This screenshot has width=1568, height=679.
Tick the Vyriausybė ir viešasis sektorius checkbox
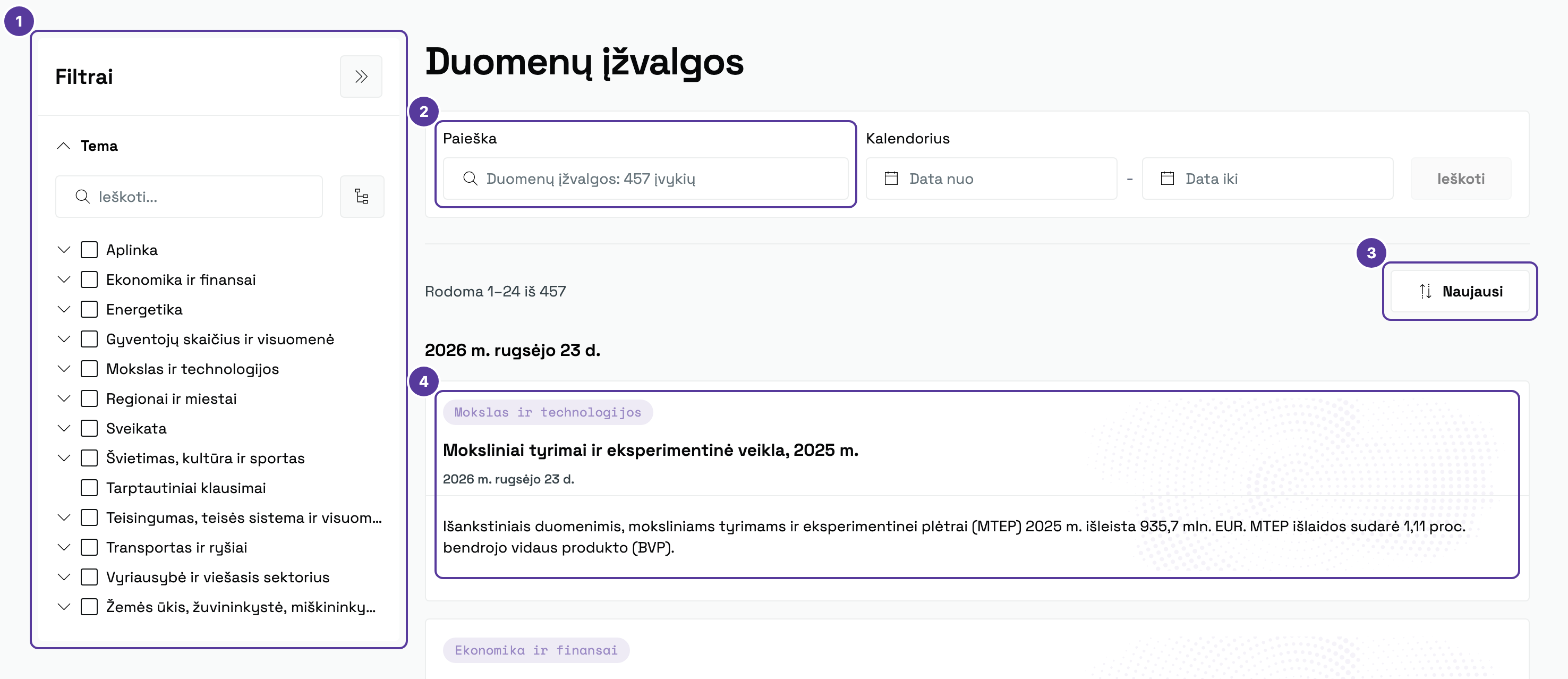(x=89, y=578)
